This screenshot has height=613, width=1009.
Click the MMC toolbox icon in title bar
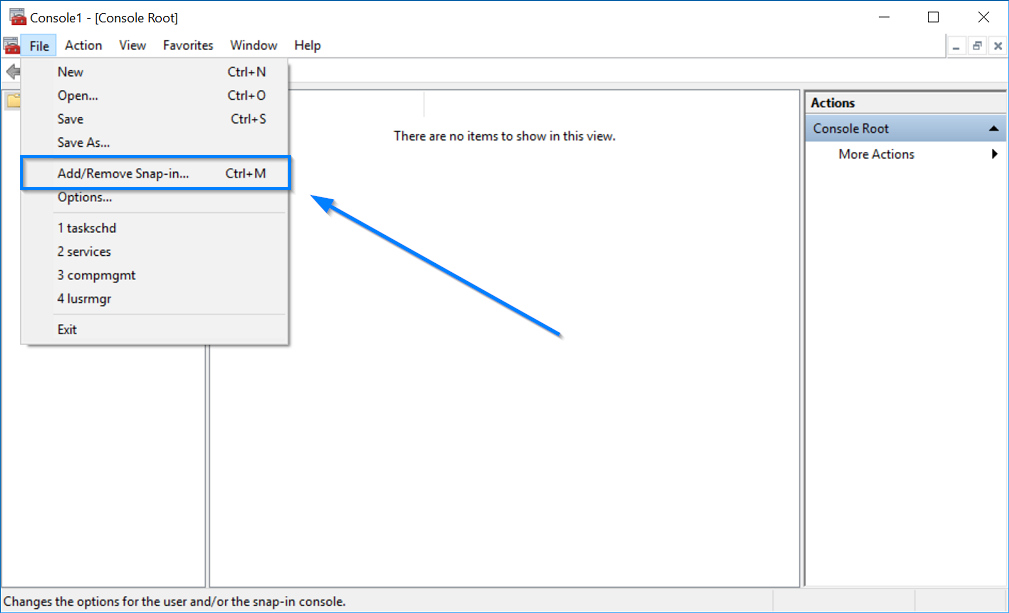(17, 17)
